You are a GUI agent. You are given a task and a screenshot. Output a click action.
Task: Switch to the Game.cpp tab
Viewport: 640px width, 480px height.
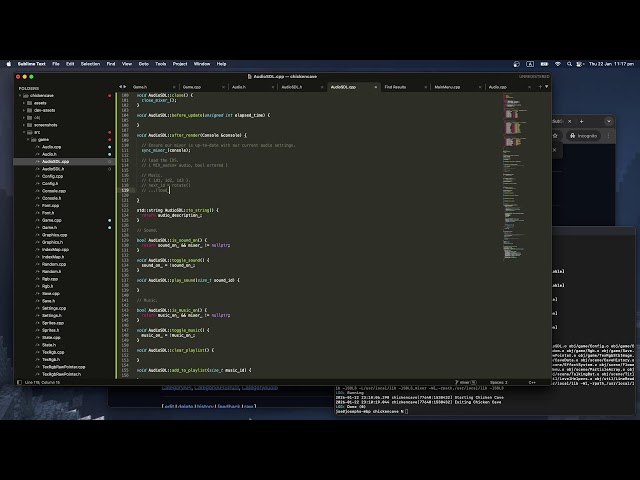192,87
